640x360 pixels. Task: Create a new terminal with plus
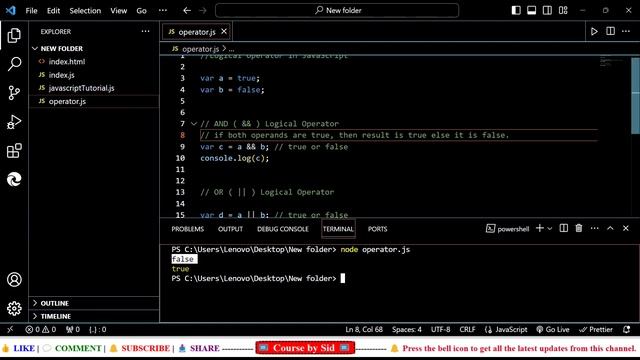coord(540,229)
